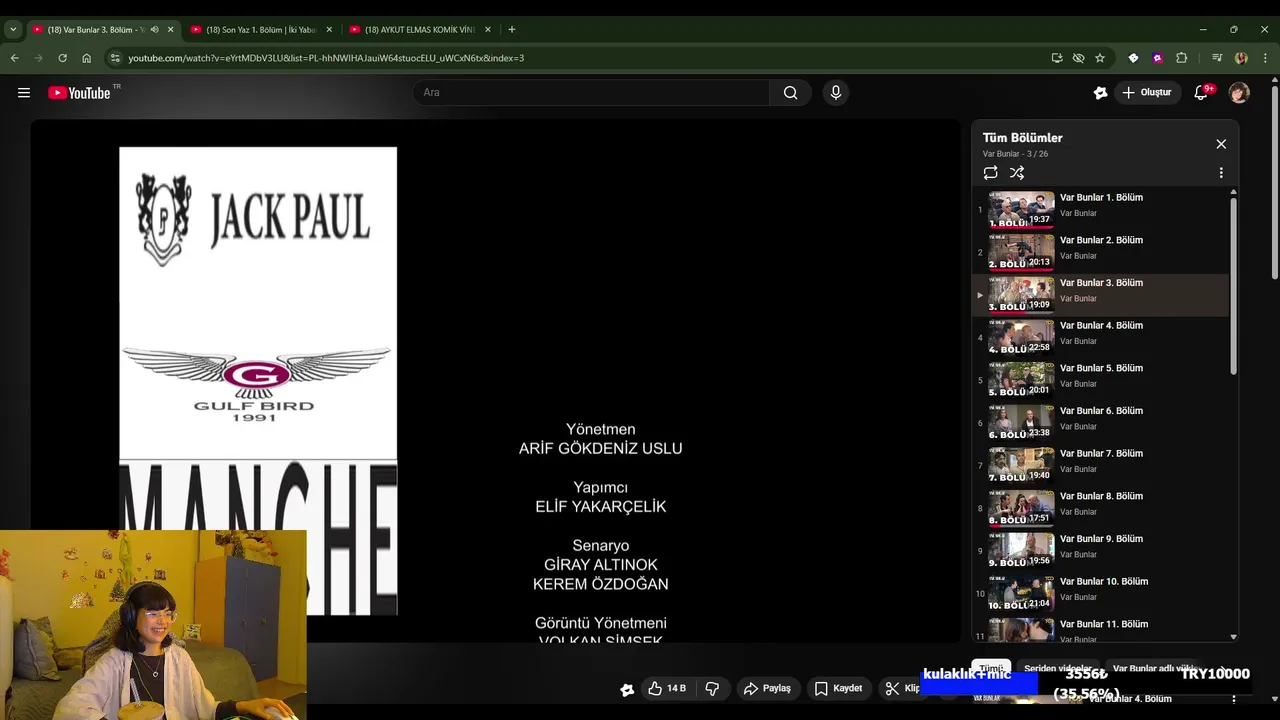Screen dimensions: 1280x720
Task: Open the tab search dropdown arrow
Action: pos(13,30)
